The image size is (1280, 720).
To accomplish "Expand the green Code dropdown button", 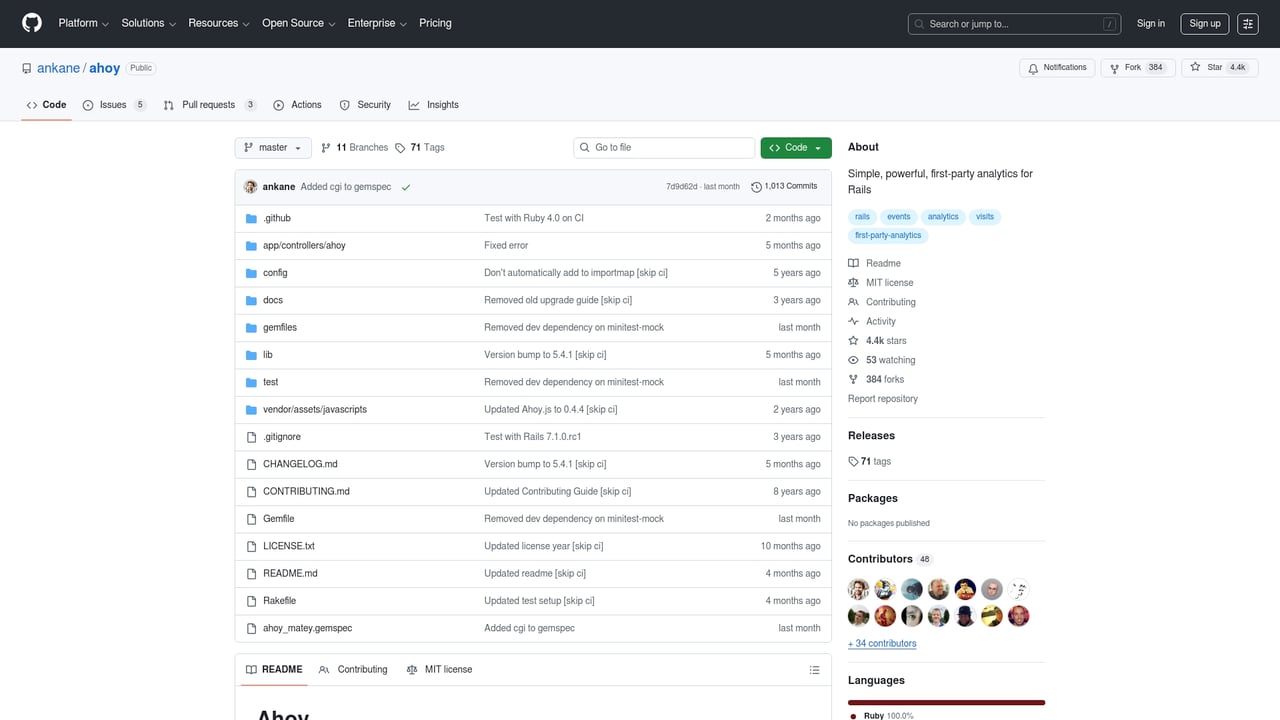I will (x=795, y=148).
